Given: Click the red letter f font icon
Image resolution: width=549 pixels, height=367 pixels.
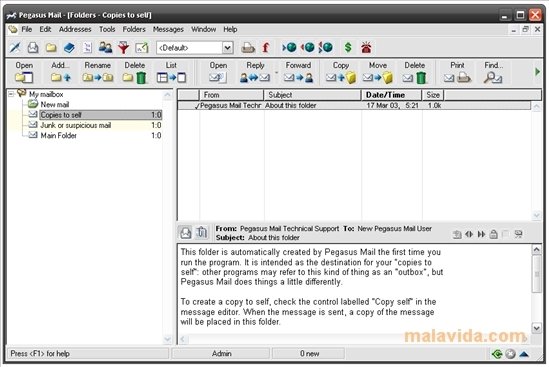Looking at the screenshot, I should click(266, 47).
